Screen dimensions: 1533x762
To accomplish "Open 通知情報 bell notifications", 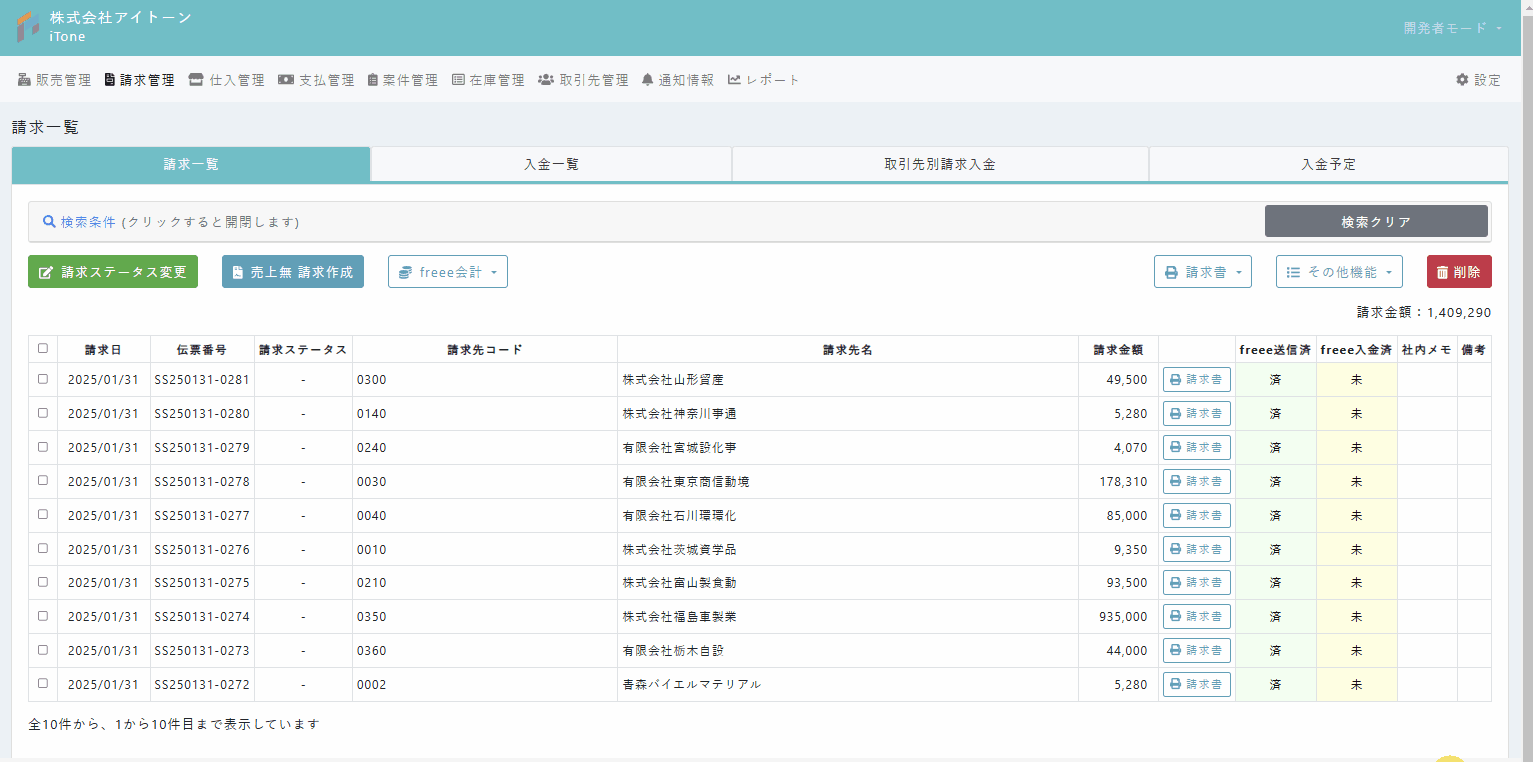I will (x=677, y=80).
